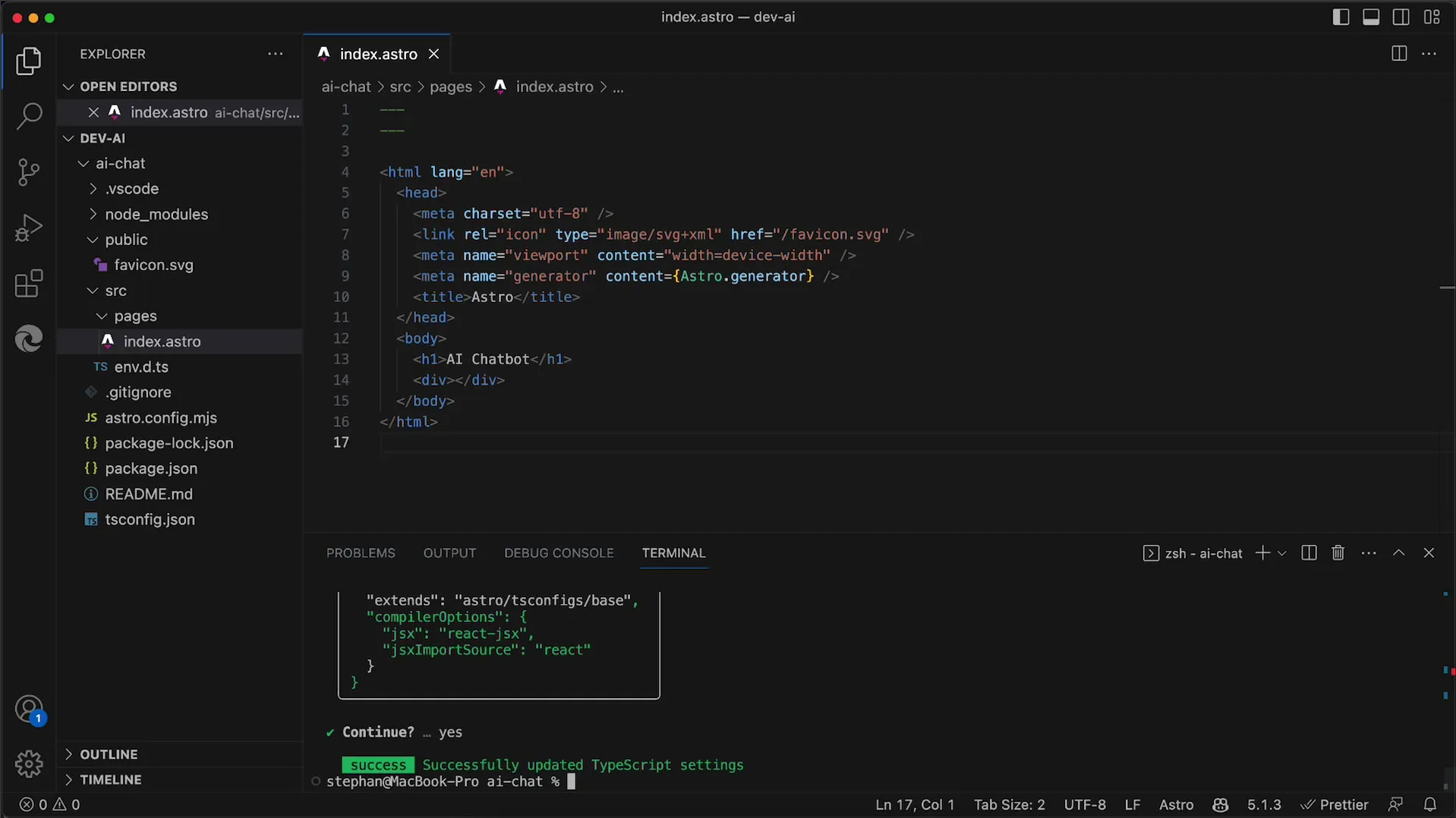Split the terminal pane

[x=1309, y=553]
